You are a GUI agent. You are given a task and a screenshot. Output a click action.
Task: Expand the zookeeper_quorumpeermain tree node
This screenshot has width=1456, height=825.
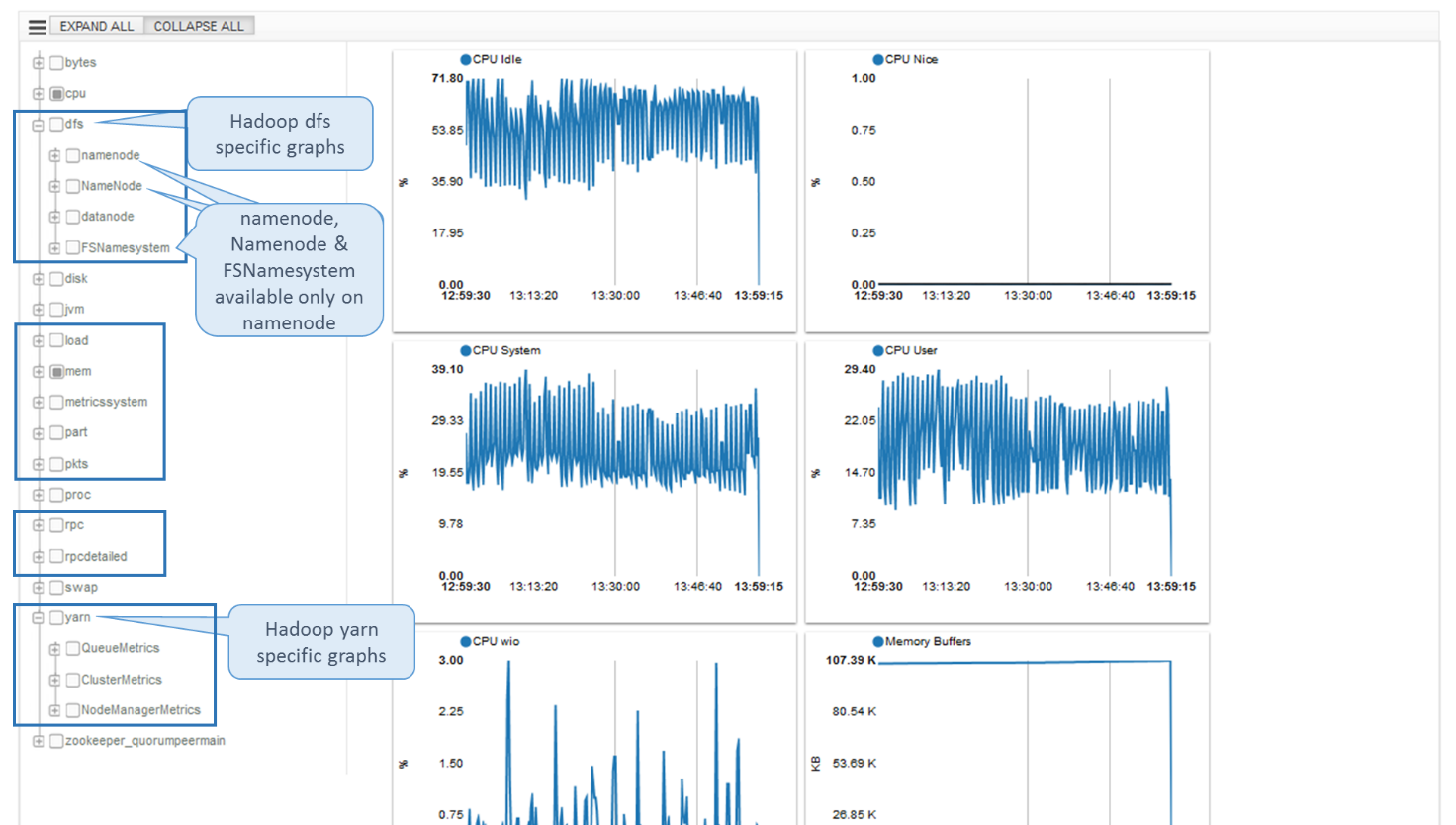pyautogui.click(x=38, y=741)
